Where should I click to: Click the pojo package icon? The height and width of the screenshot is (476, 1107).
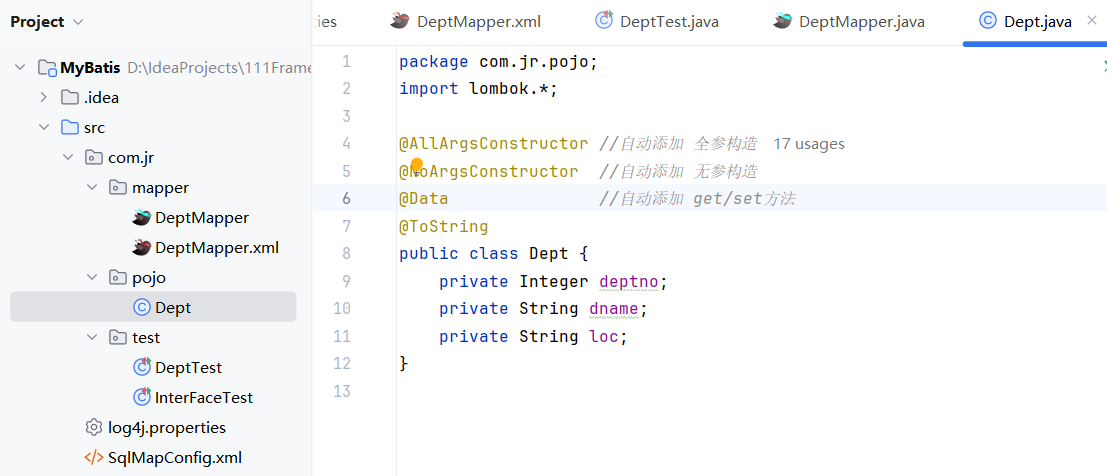pos(118,278)
